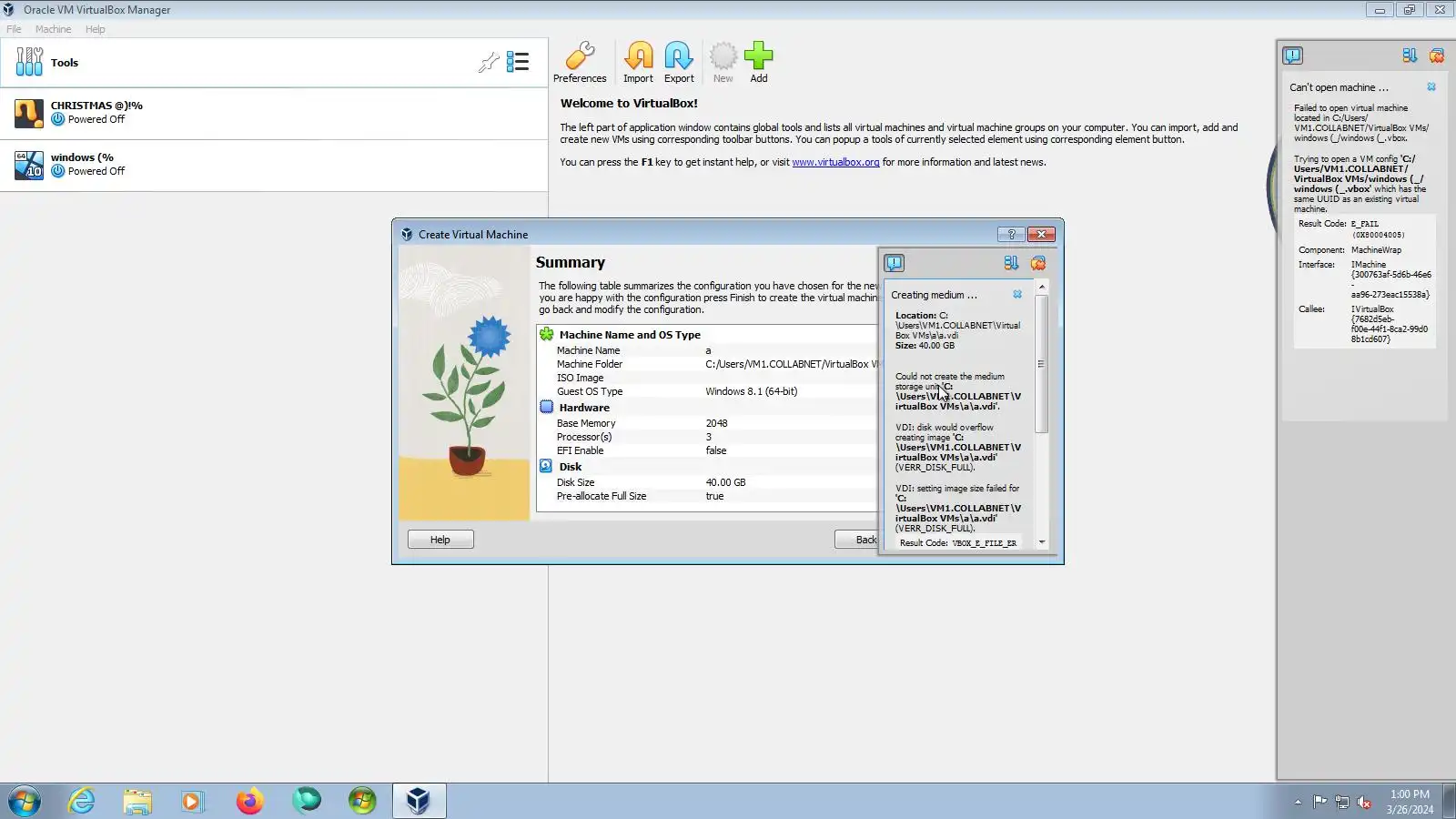Click the Back button in the wizard
This screenshot has width=1456, height=819.
click(857, 540)
